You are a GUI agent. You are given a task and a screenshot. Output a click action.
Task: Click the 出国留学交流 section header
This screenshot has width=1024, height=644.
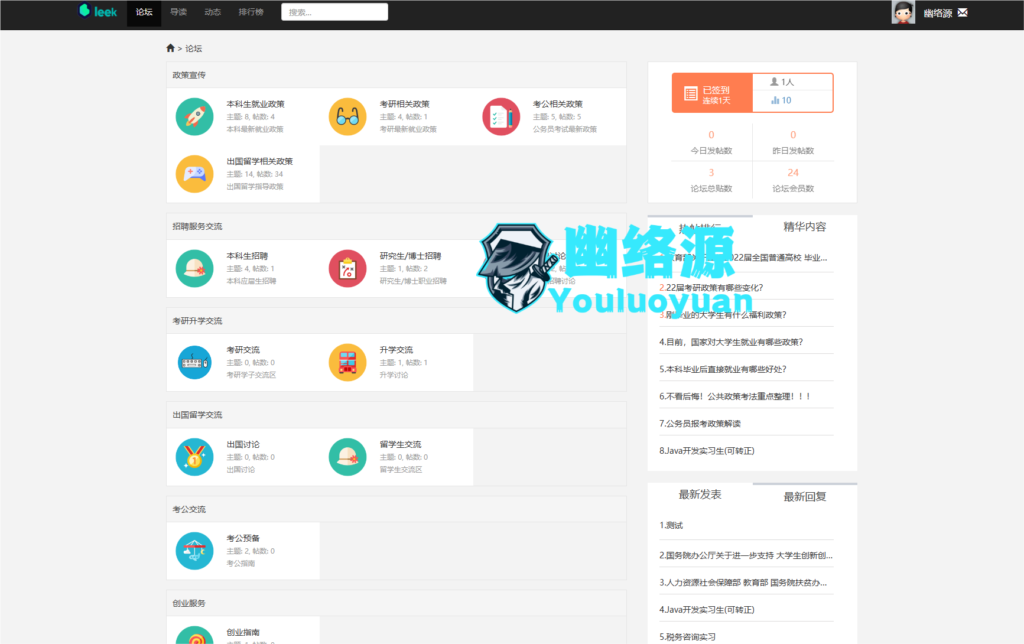tap(197, 415)
